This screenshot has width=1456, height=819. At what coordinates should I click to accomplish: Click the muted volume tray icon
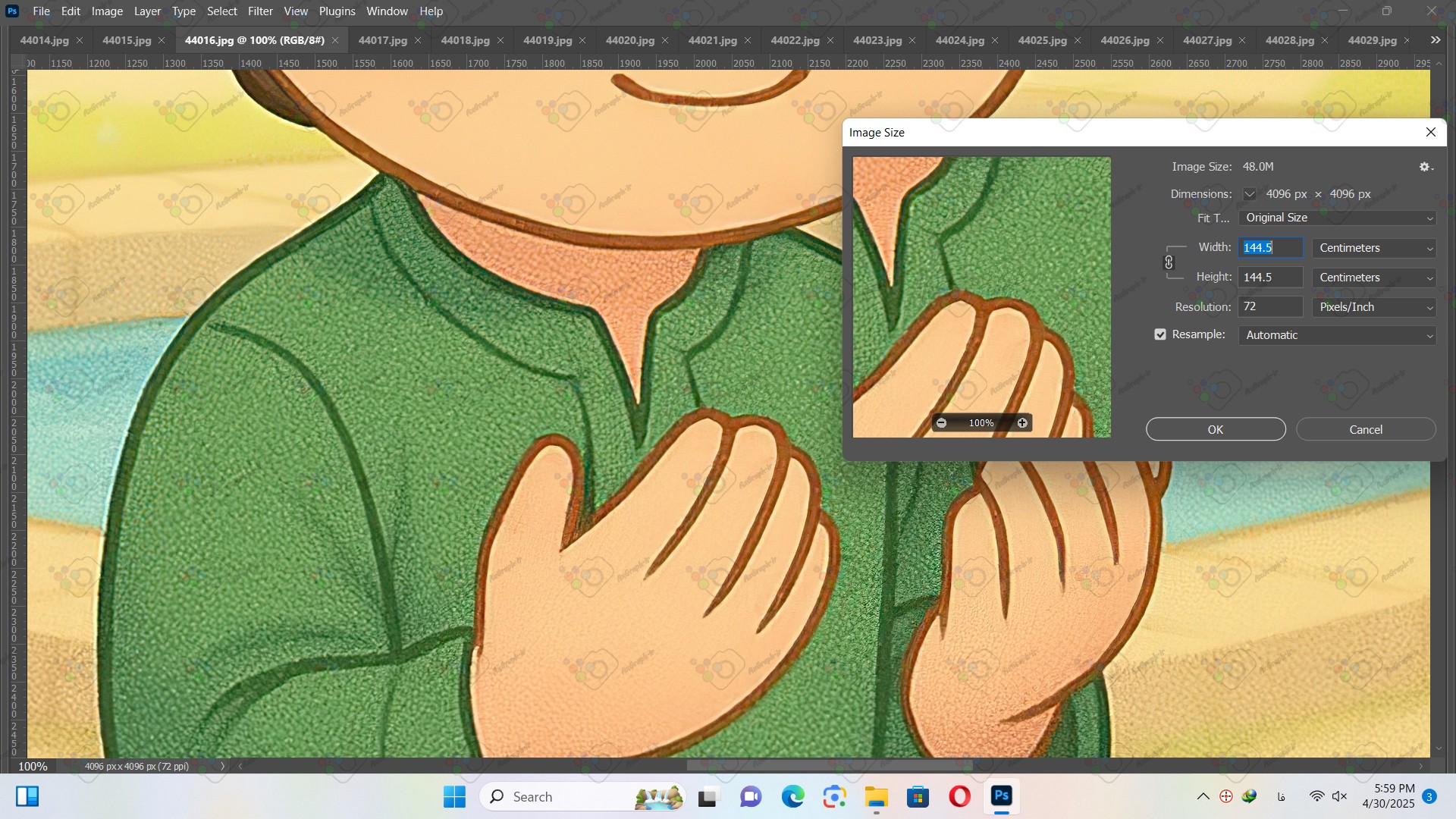coord(1340,797)
